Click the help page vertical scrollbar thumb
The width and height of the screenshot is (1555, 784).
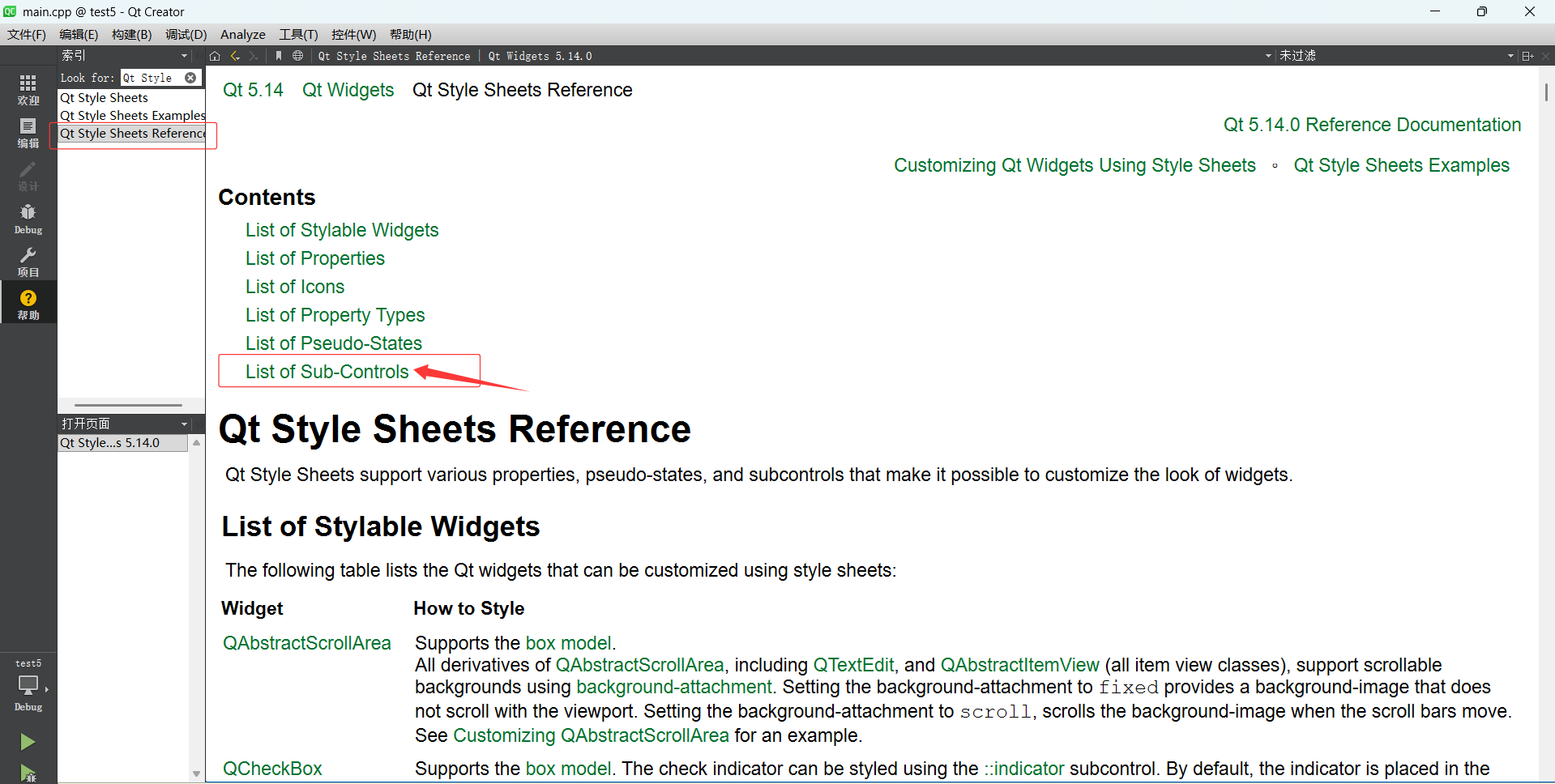[1546, 92]
